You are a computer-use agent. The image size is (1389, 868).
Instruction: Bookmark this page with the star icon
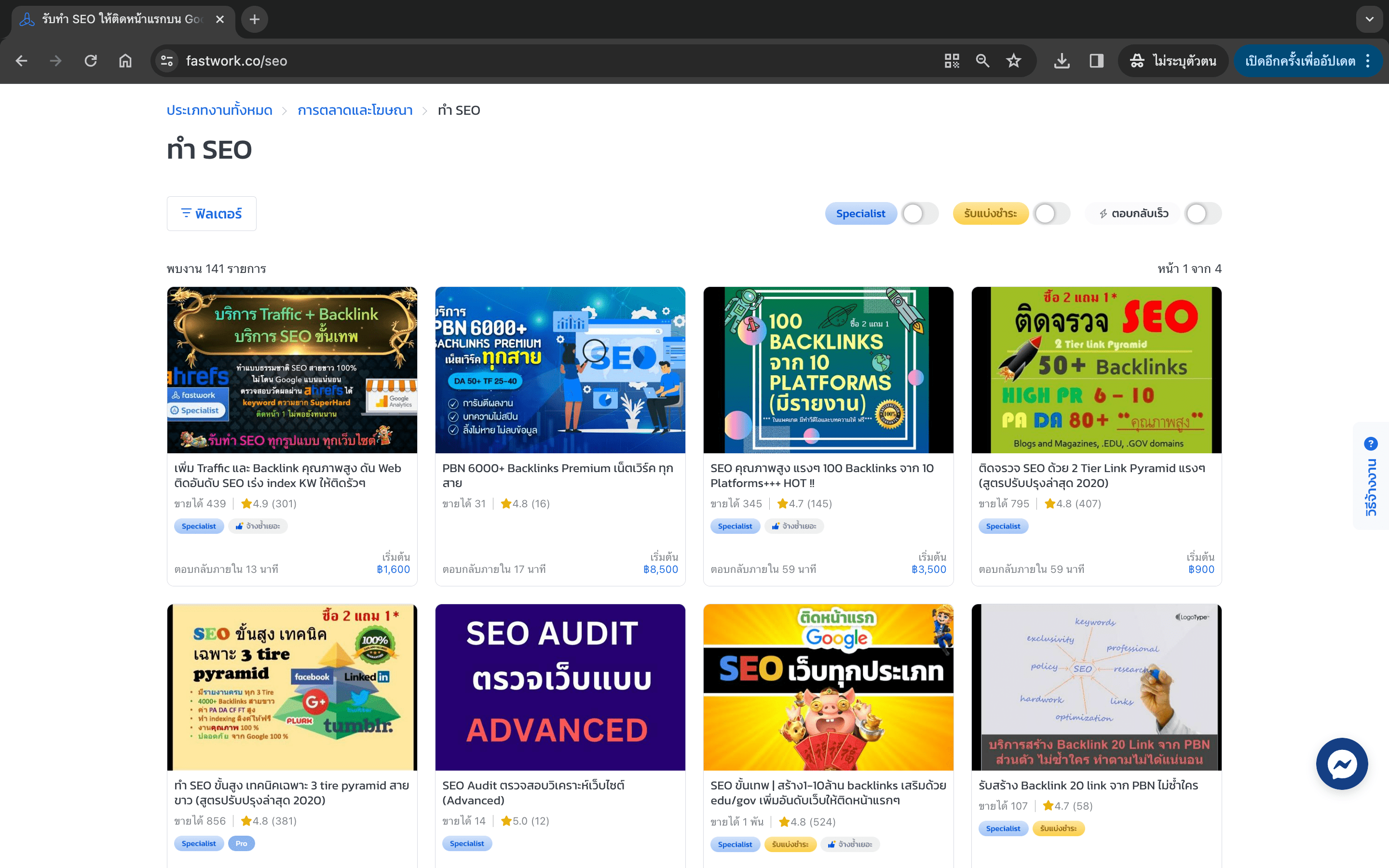point(1014,61)
